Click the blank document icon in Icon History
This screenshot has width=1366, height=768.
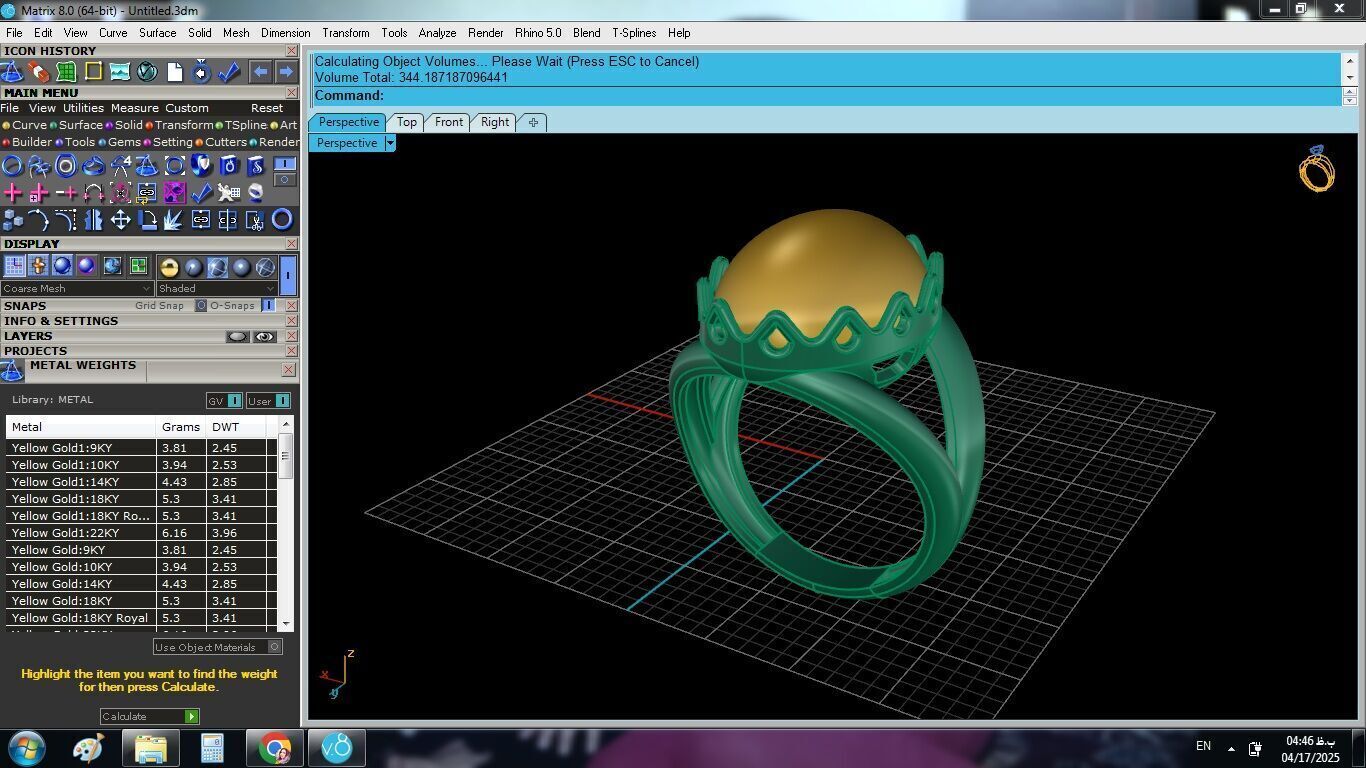(x=174, y=72)
